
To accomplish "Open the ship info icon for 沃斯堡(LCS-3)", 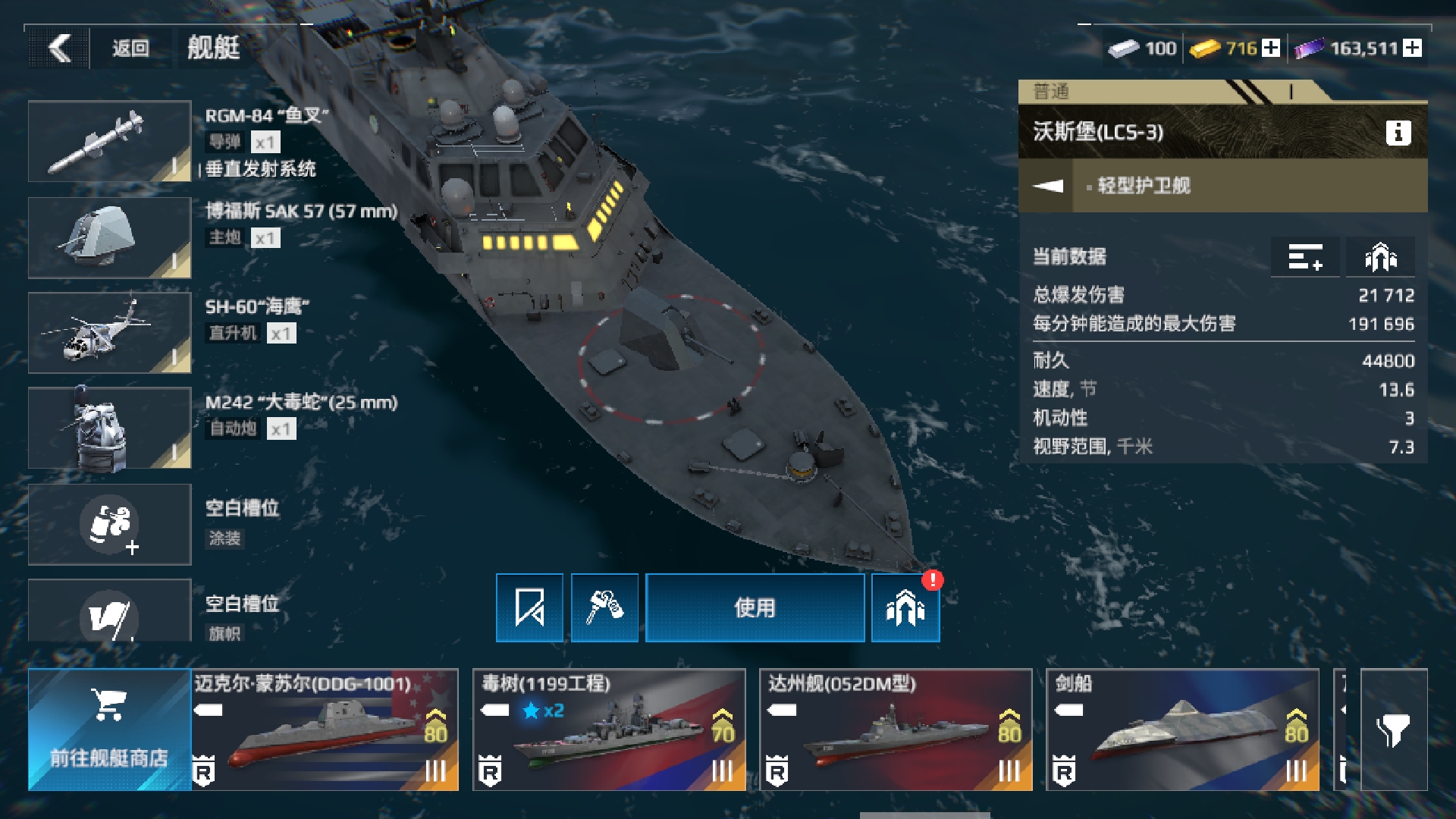I will (x=1398, y=133).
